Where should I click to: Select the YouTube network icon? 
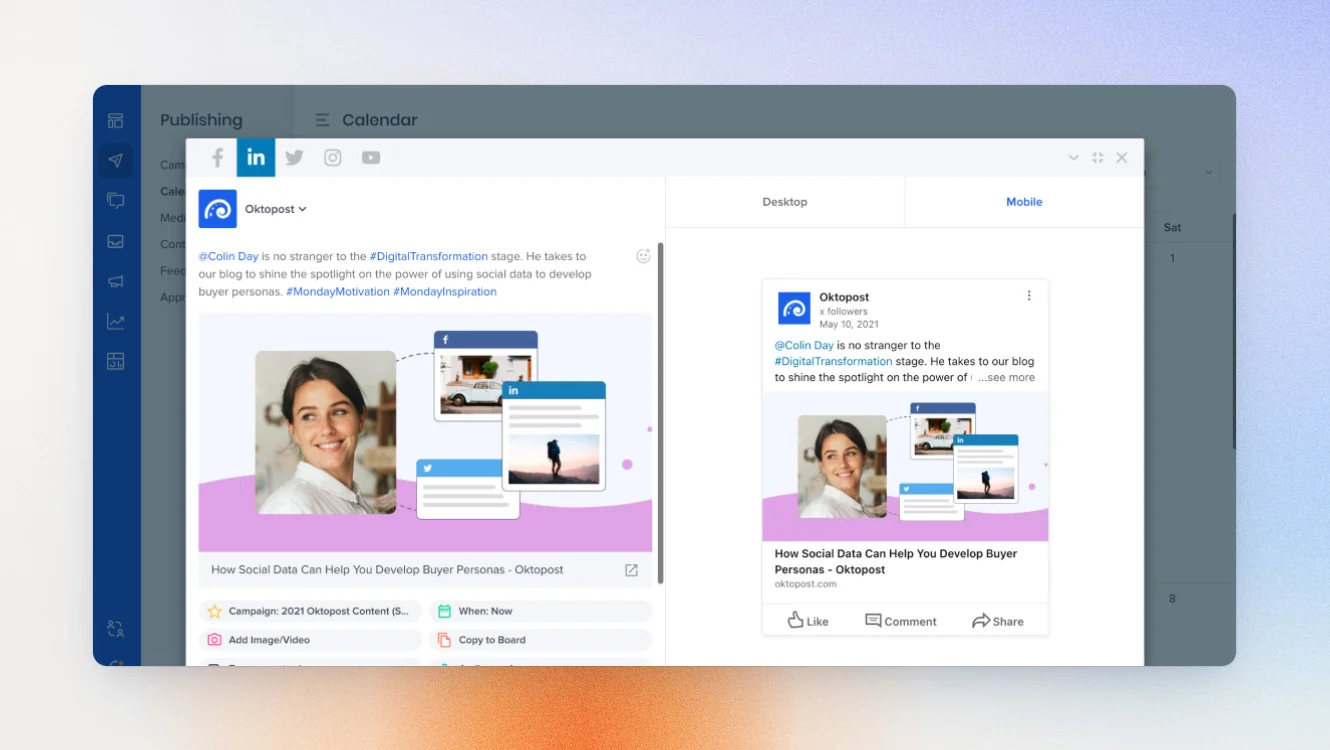tap(371, 158)
